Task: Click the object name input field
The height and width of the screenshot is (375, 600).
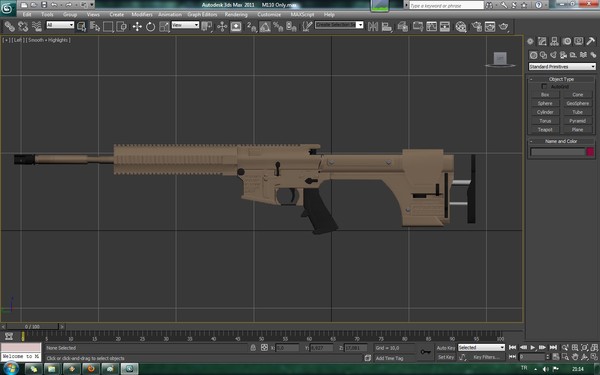Action: (x=558, y=152)
